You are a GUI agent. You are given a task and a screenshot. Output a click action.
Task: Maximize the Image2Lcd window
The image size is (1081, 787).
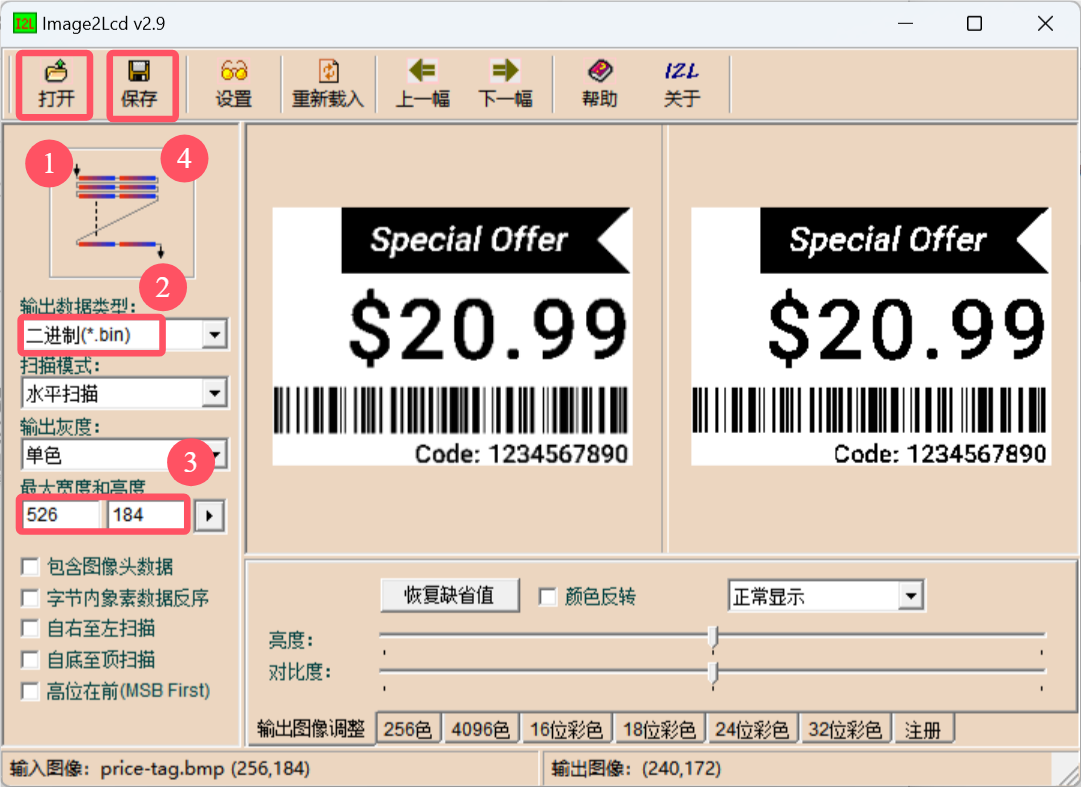974,23
